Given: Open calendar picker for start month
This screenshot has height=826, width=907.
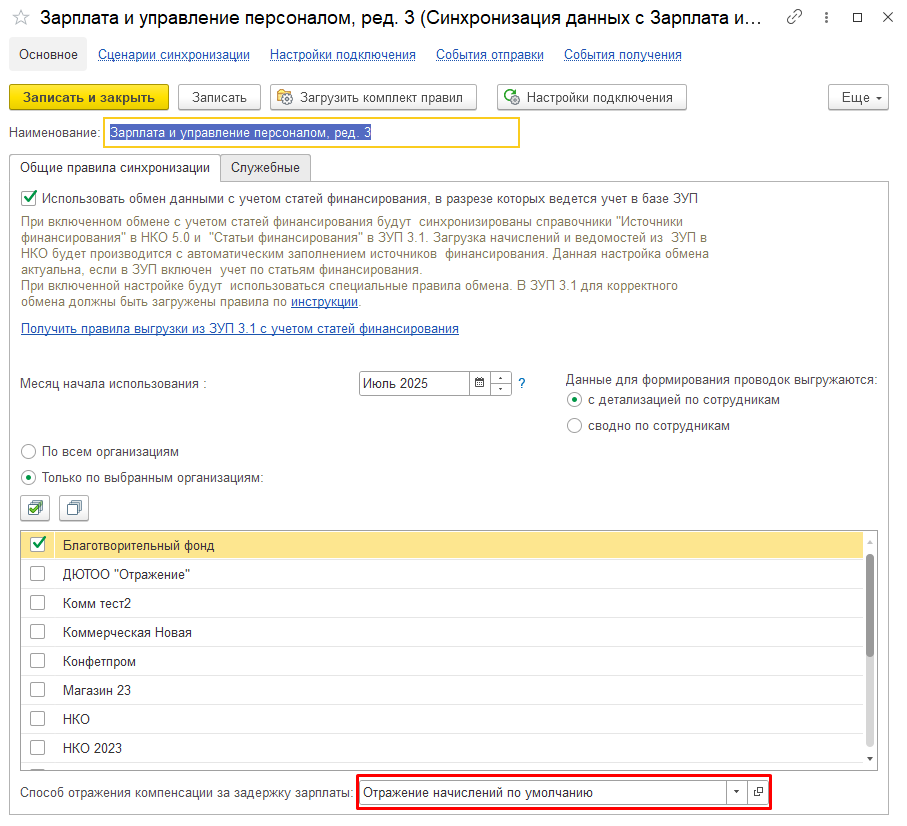Looking at the screenshot, I should coord(479,383).
